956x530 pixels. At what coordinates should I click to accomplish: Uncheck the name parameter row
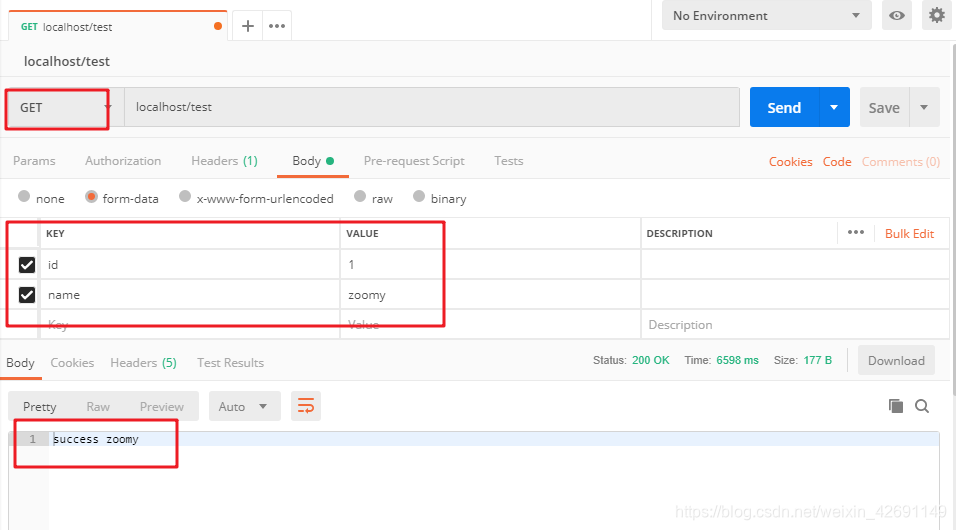click(x=27, y=295)
